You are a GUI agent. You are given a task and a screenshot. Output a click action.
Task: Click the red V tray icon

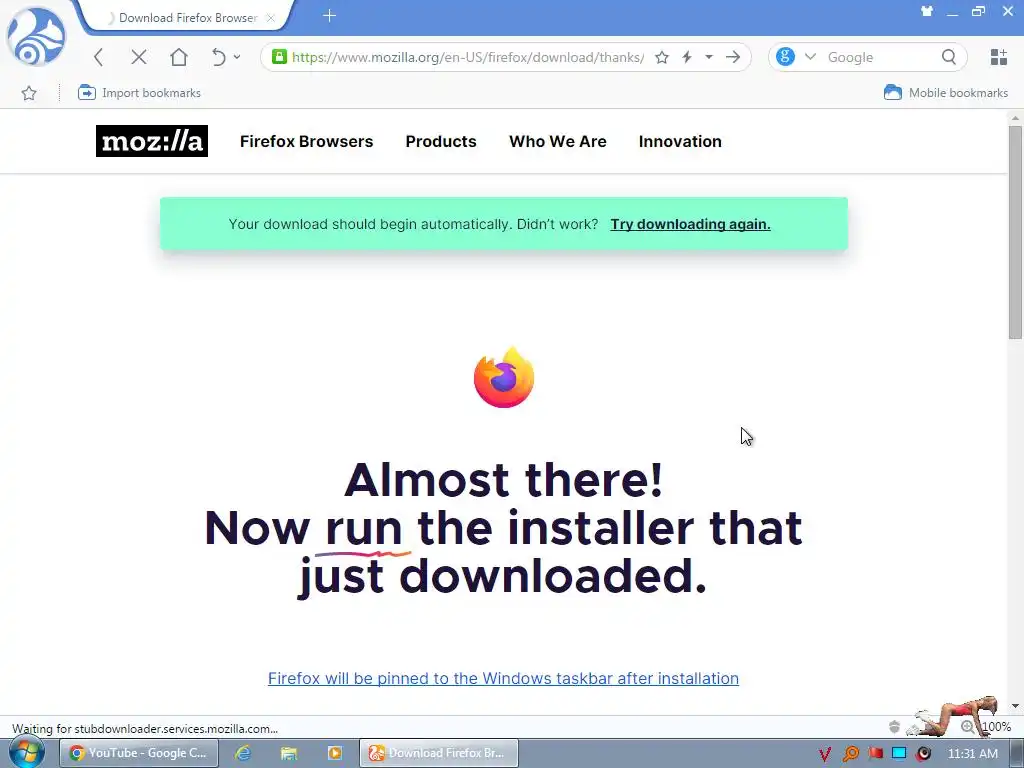coord(825,754)
